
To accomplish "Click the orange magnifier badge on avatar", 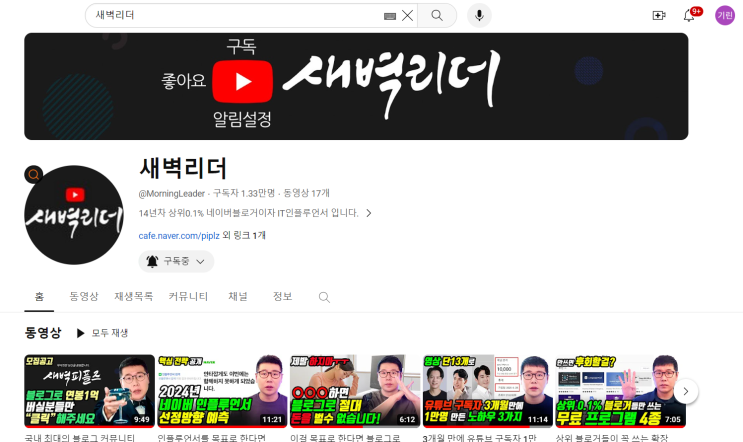I will 34,175.
